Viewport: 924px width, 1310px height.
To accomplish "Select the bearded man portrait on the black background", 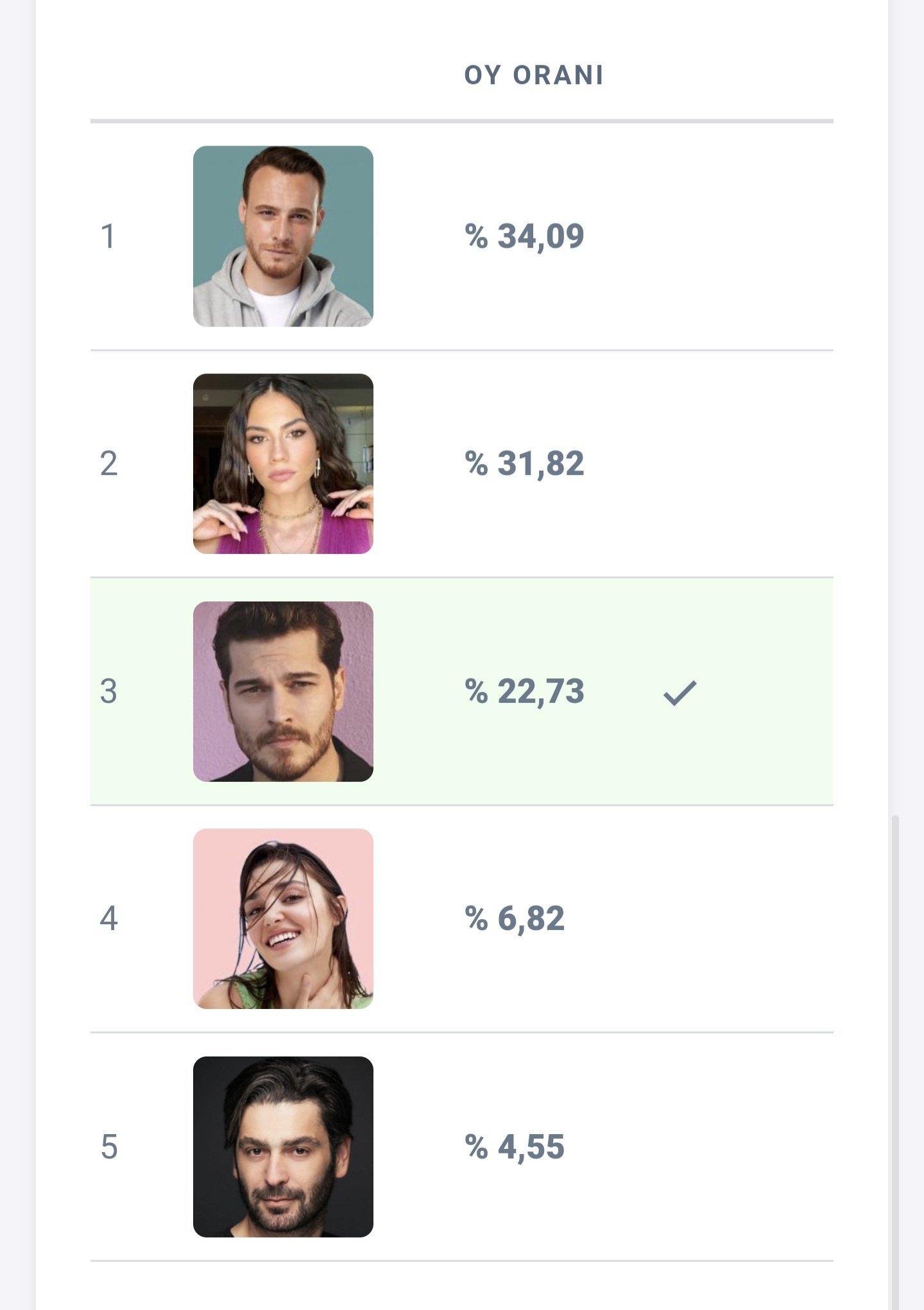I will tap(283, 1146).
